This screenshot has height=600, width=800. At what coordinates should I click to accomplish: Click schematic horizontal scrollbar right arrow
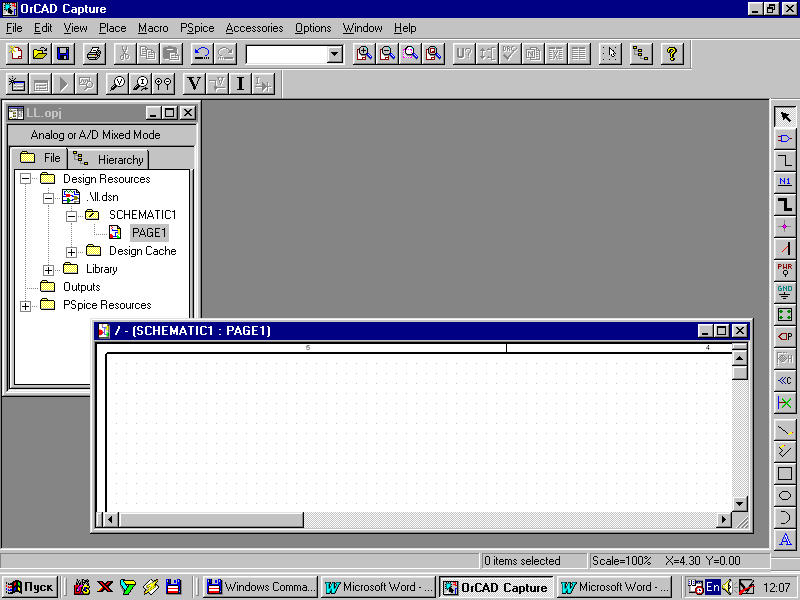(x=723, y=520)
